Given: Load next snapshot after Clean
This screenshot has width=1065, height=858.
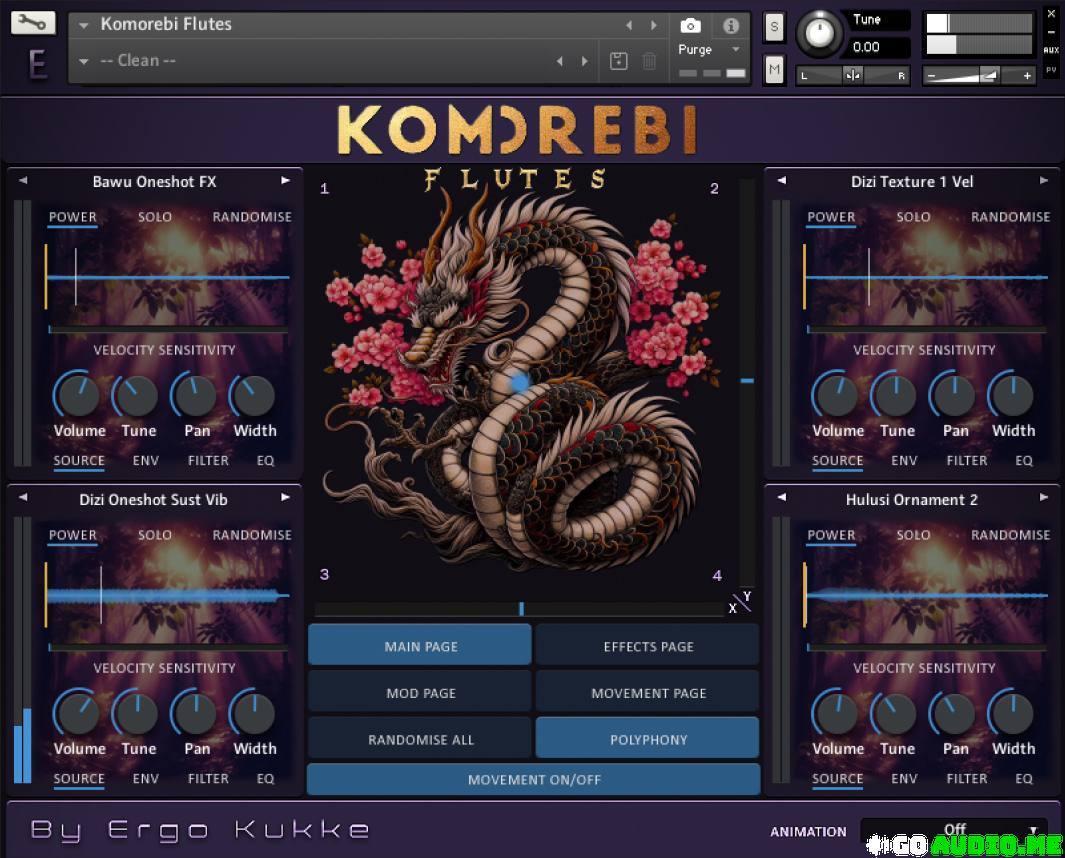Looking at the screenshot, I should click(x=584, y=61).
